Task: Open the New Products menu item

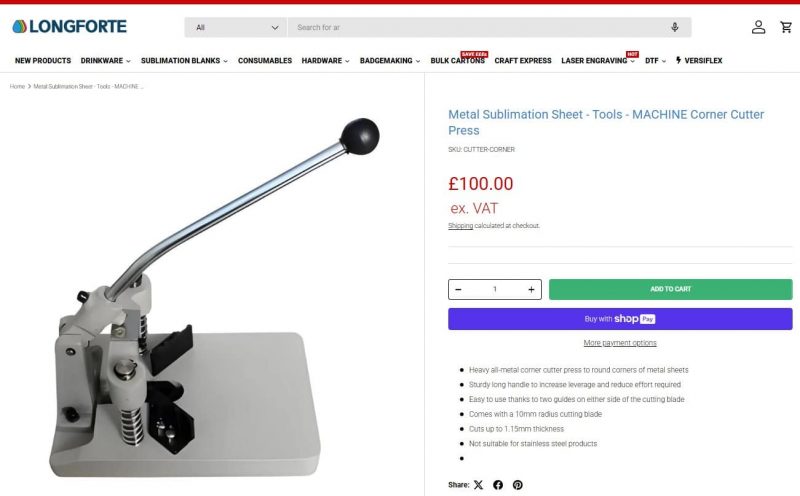Action: [x=43, y=60]
